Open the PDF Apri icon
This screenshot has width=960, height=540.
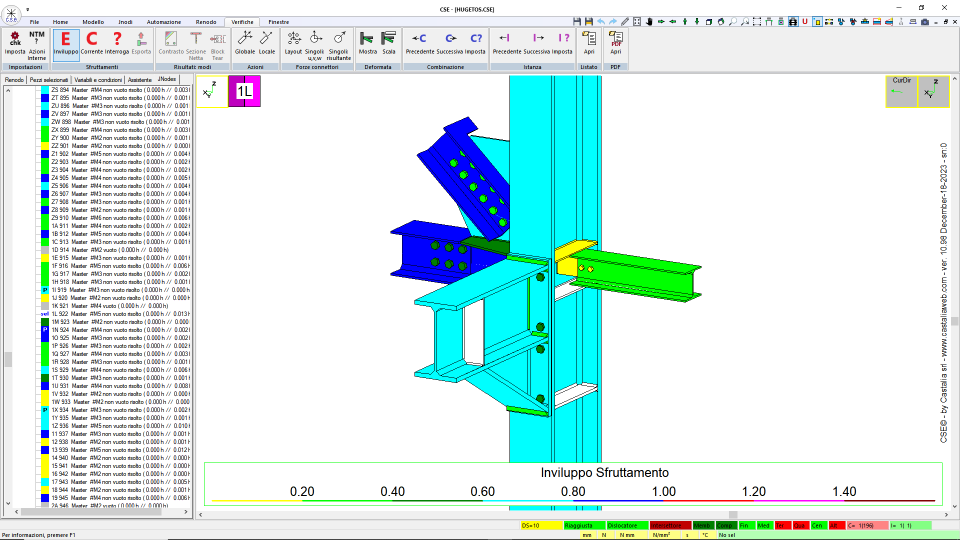point(616,43)
